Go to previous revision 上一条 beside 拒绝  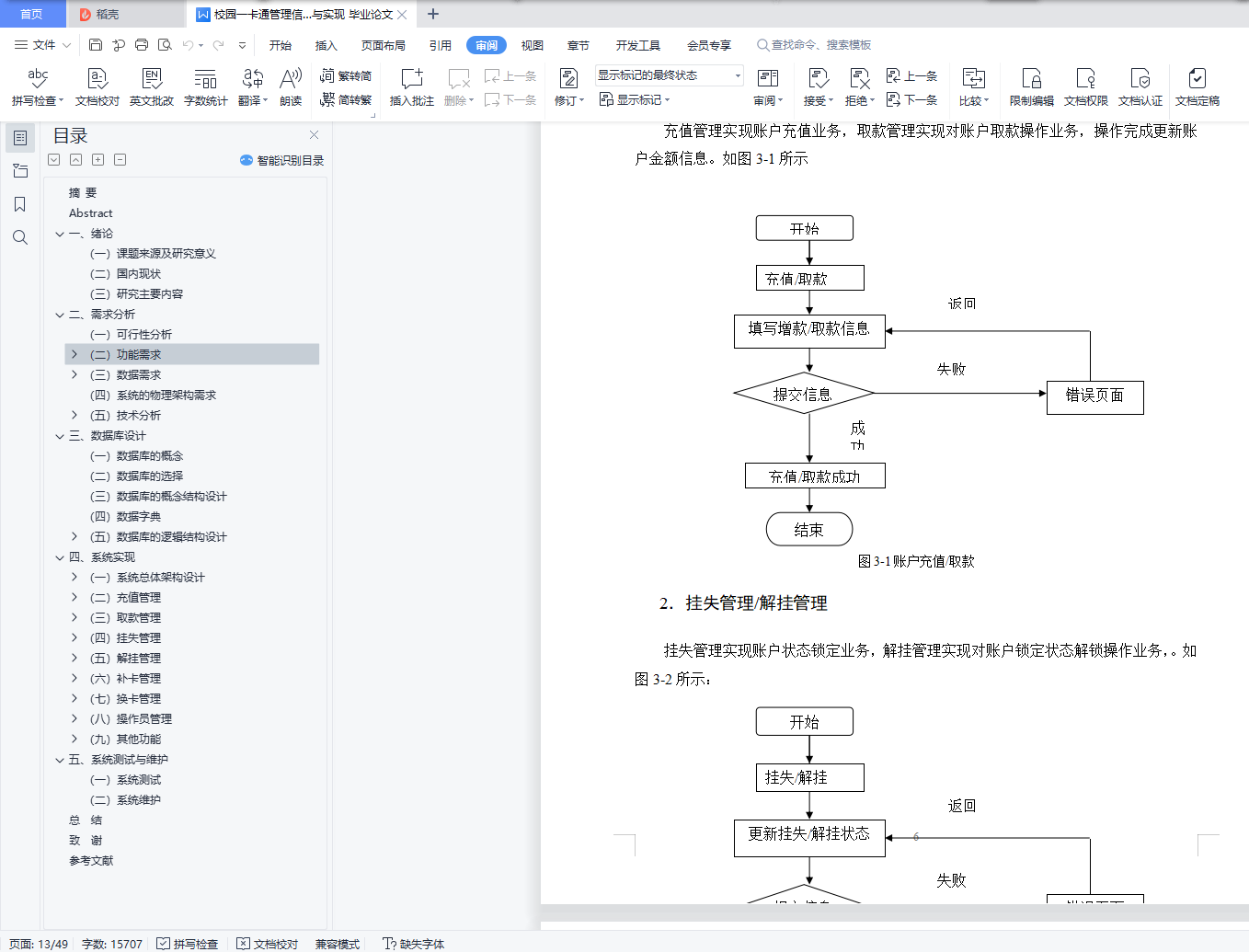pos(911,75)
